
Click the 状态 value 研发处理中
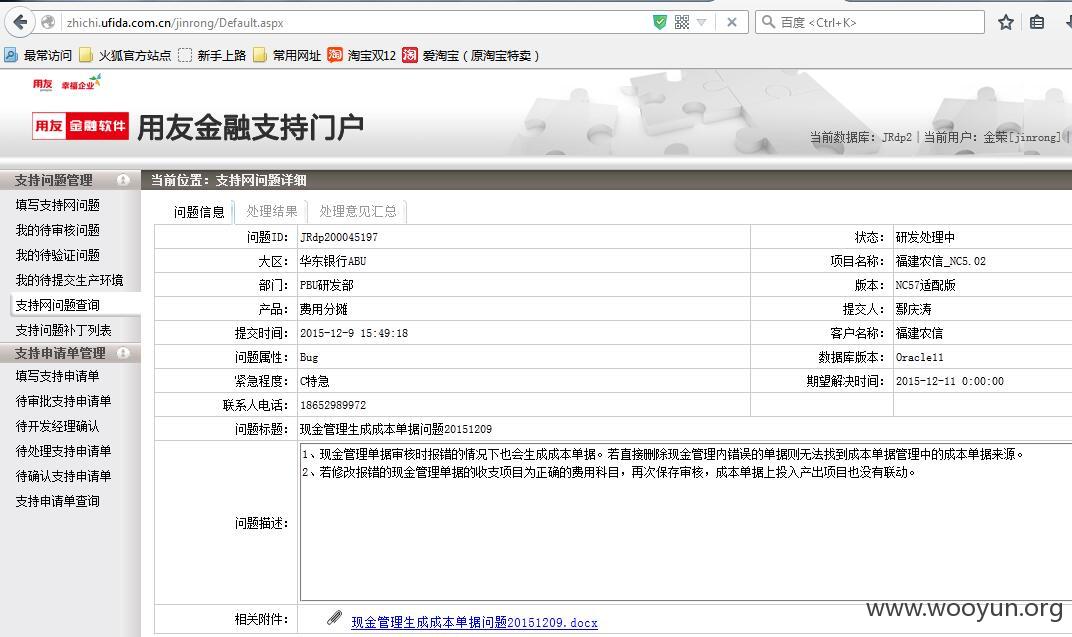coord(925,237)
